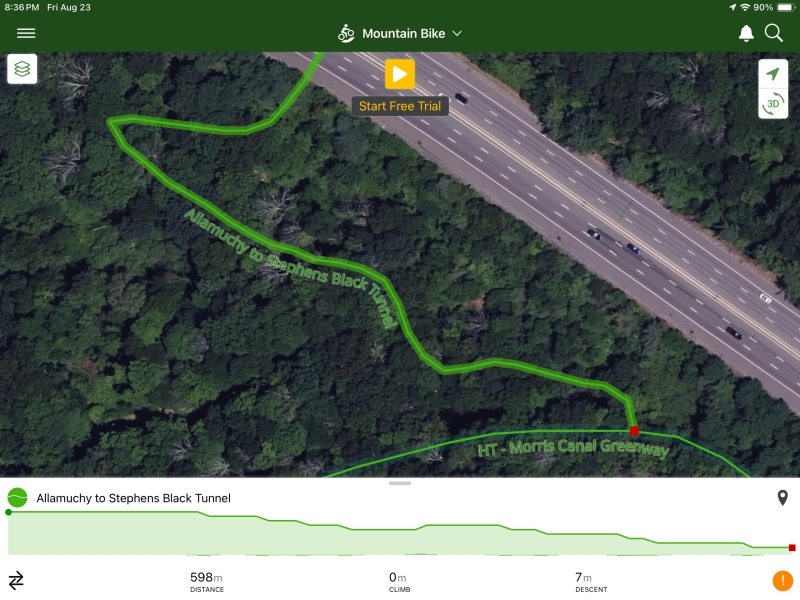Tap the green start dot on elevation profile
Image resolution: width=800 pixels, height=600 pixels.
coord(9,512)
